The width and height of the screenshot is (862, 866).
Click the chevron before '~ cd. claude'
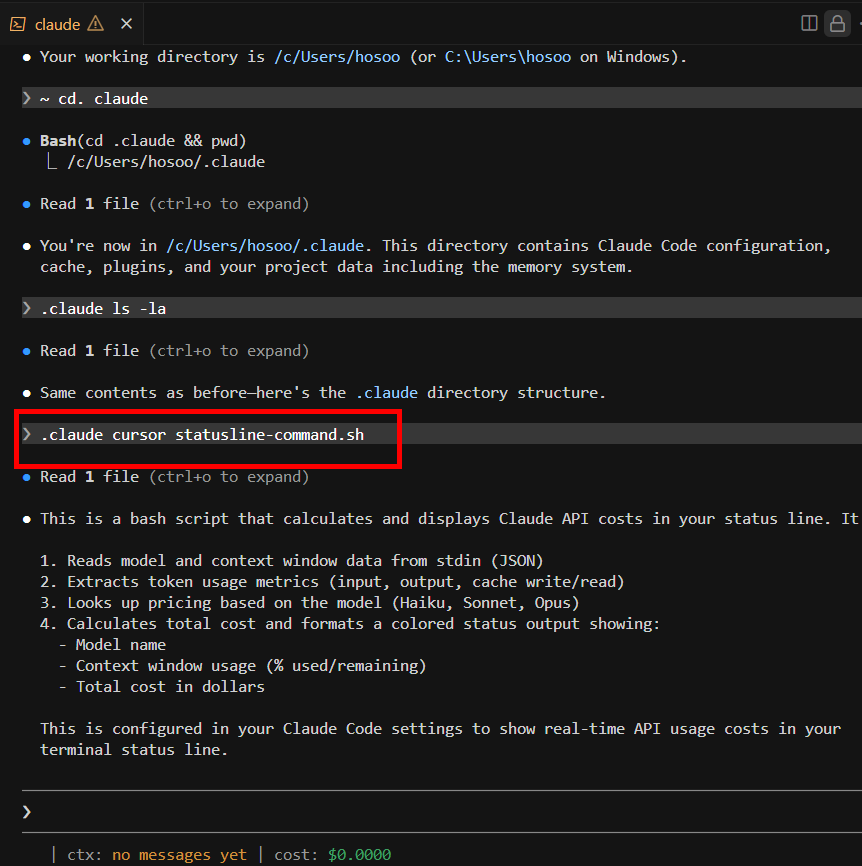coord(27,98)
